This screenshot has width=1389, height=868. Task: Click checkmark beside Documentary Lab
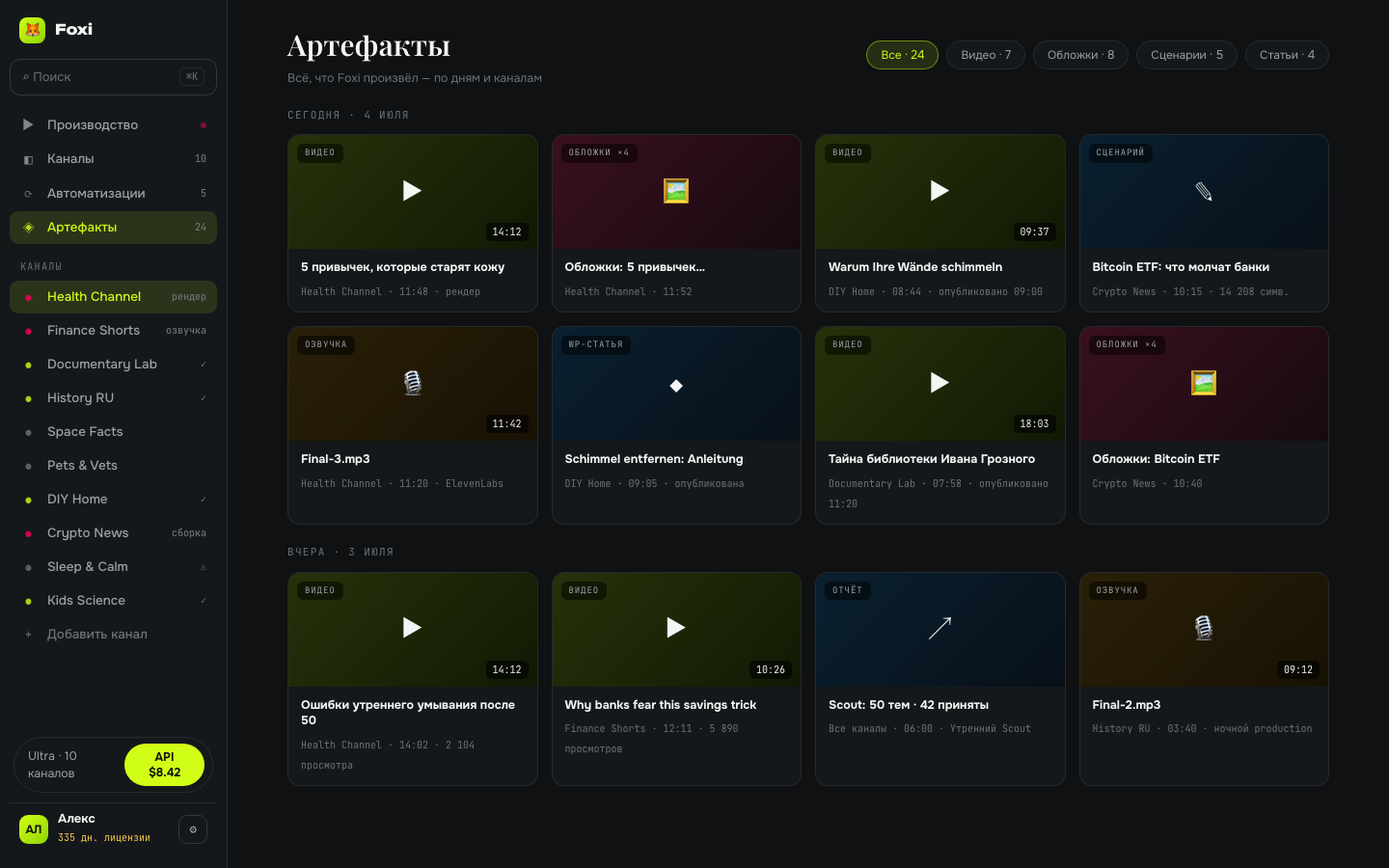[x=204, y=365]
